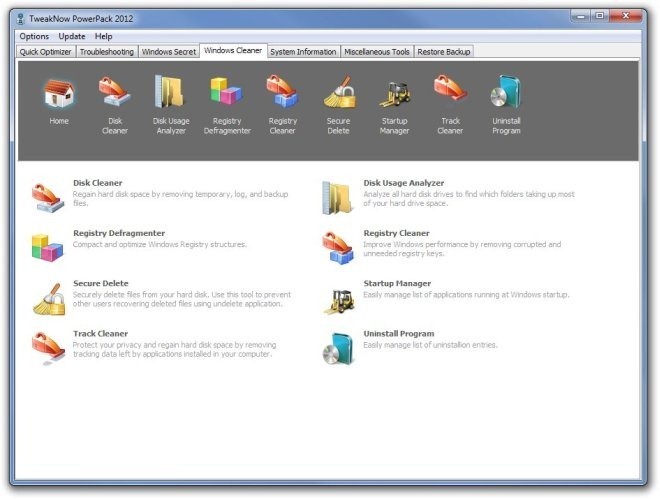Click 'Regain hard disk space by removing temporary' description
Image resolution: width=660 pixels, height=499 pixels.
pyautogui.click(x=181, y=199)
